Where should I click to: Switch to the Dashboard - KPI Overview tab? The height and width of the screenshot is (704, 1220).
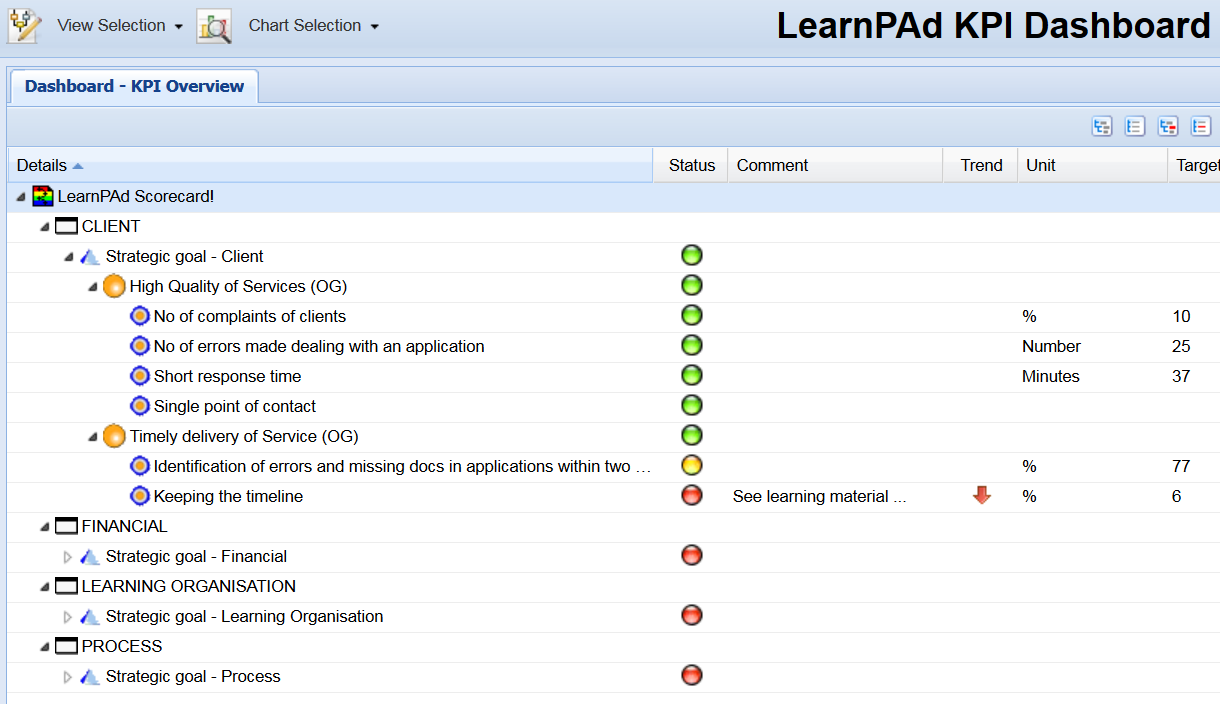point(134,86)
